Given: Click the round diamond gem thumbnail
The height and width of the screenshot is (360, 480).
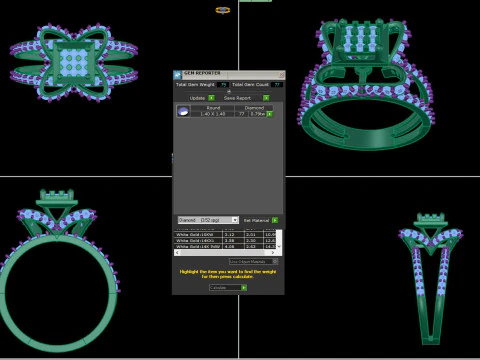Looking at the screenshot, I should click(x=183, y=111).
